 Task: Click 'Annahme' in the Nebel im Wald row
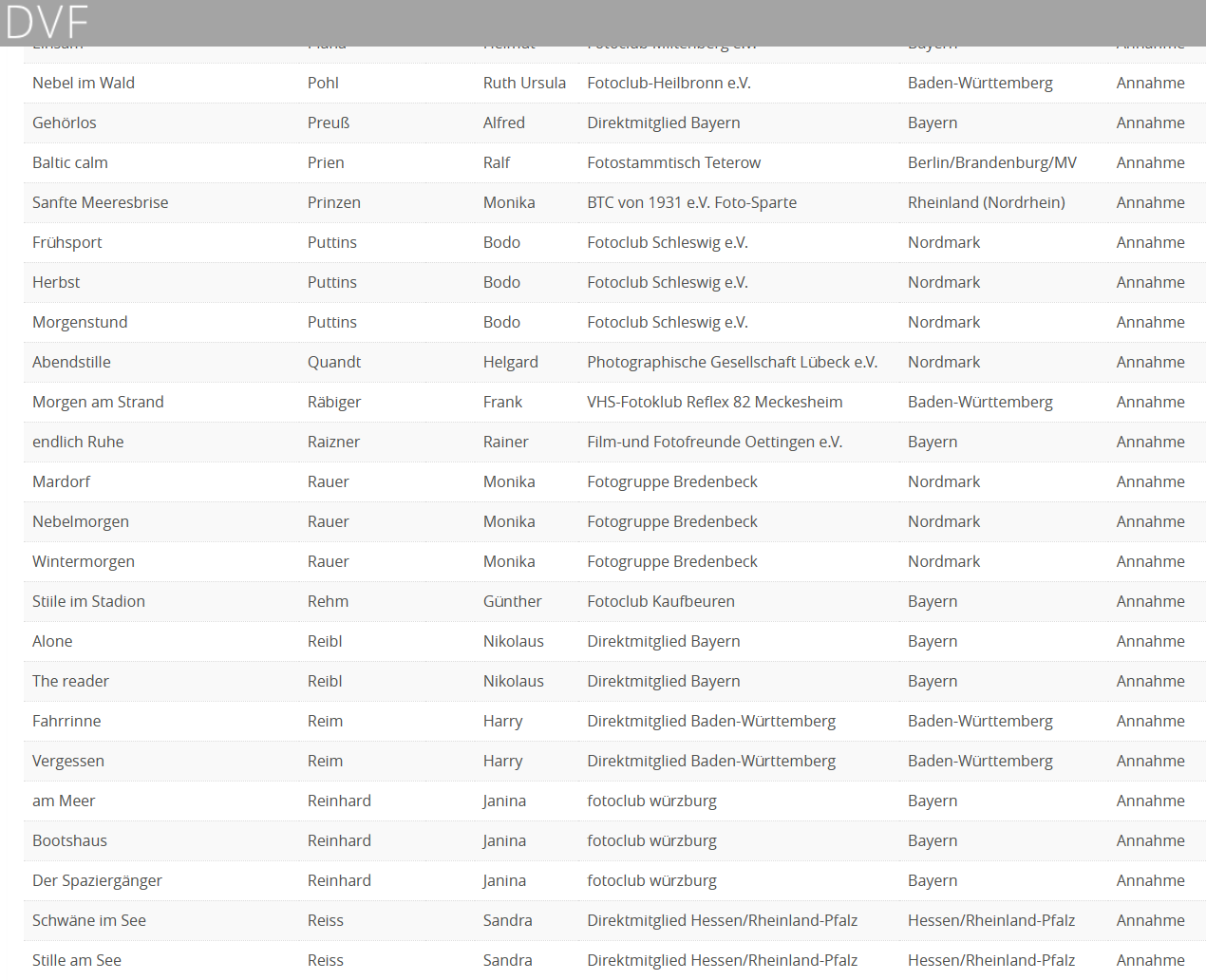click(1151, 83)
